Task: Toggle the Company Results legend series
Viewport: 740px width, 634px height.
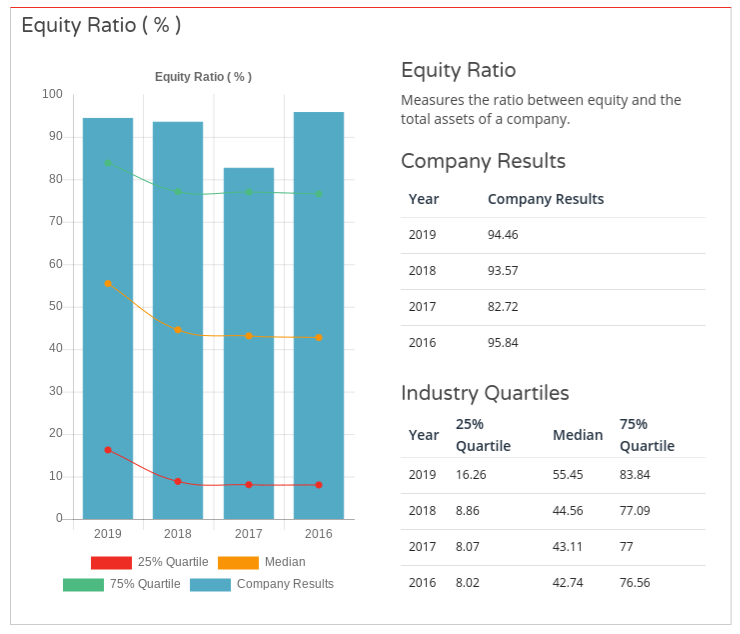Action: click(x=284, y=584)
